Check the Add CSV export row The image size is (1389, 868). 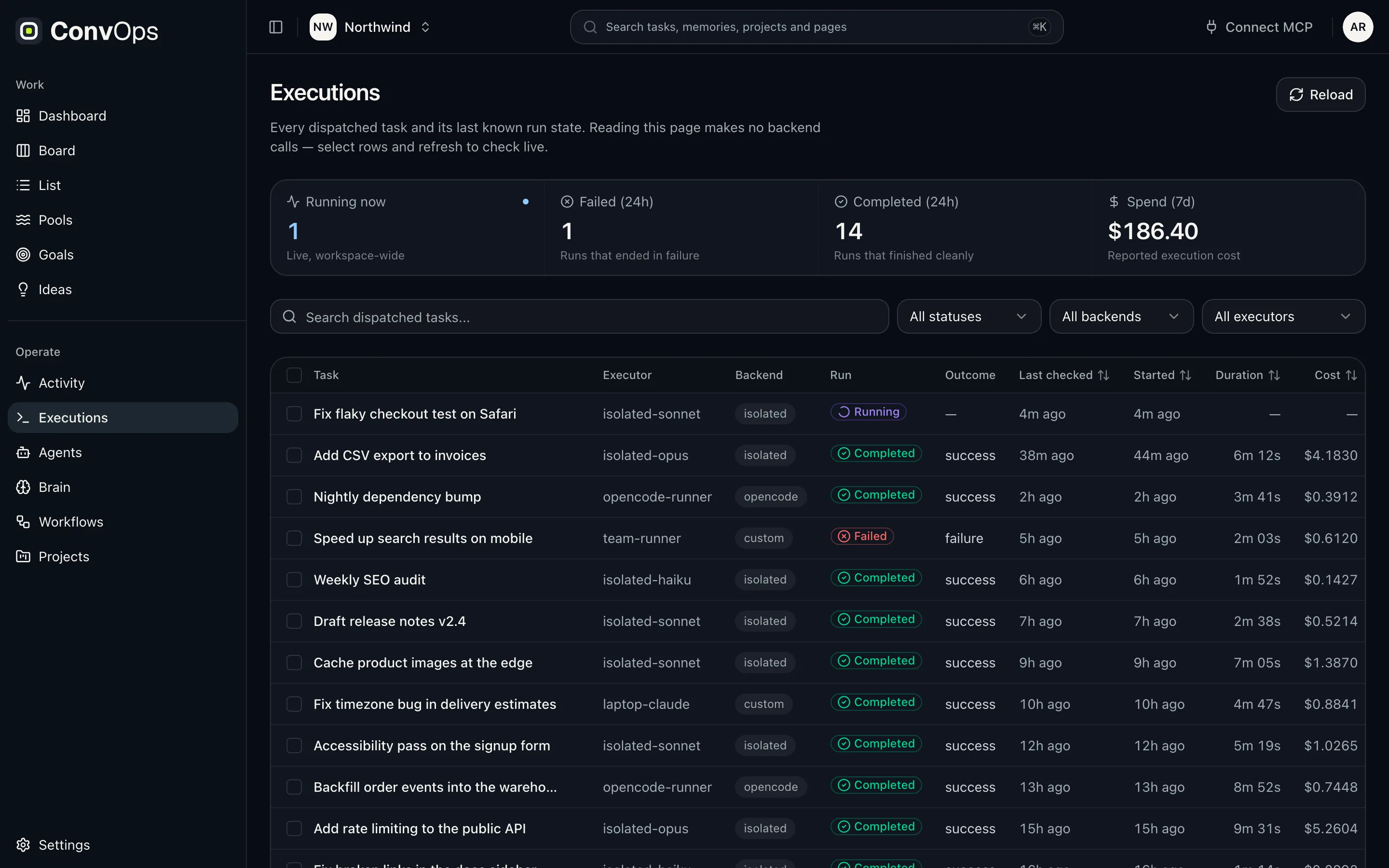coord(294,455)
